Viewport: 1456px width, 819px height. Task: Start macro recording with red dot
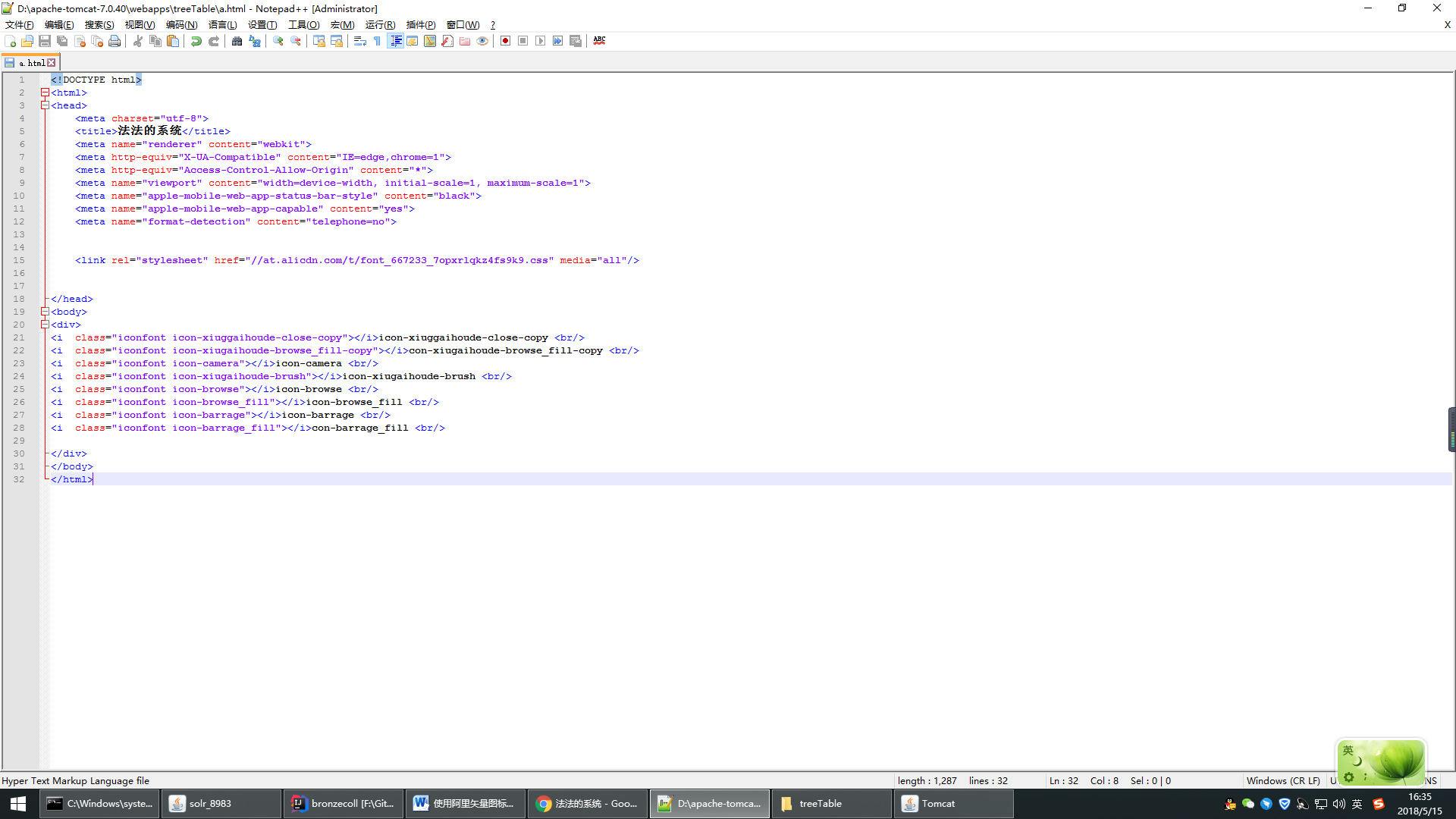506,41
